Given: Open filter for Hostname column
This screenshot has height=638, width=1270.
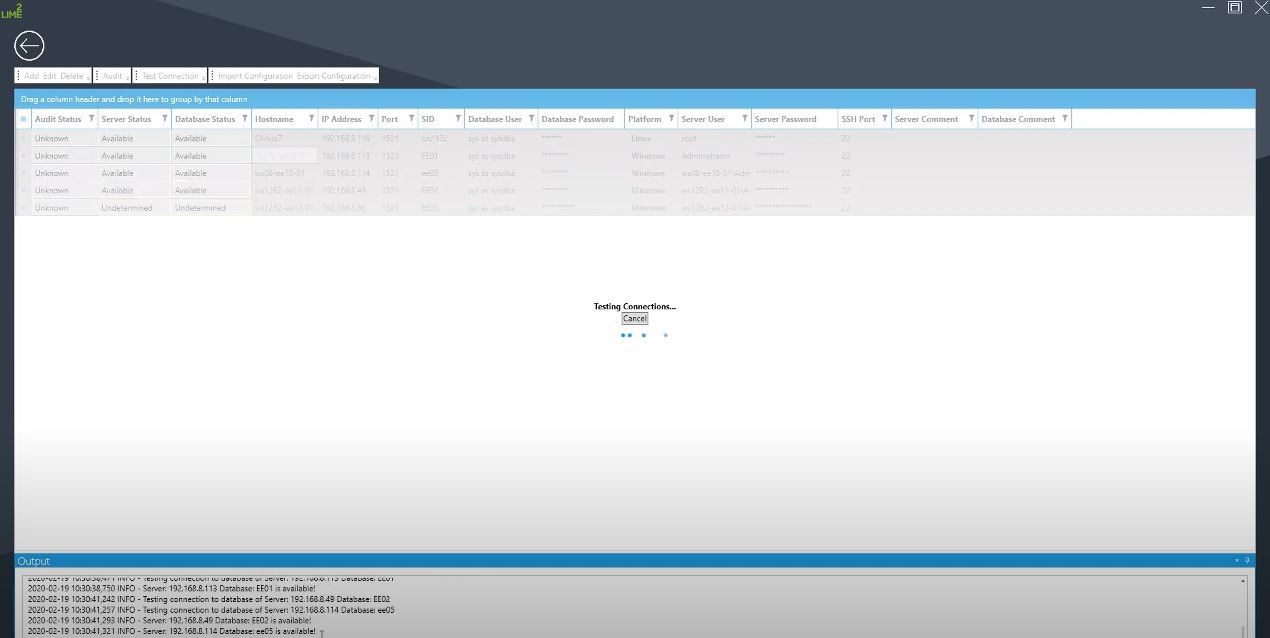Looking at the screenshot, I should pos(311,119).
